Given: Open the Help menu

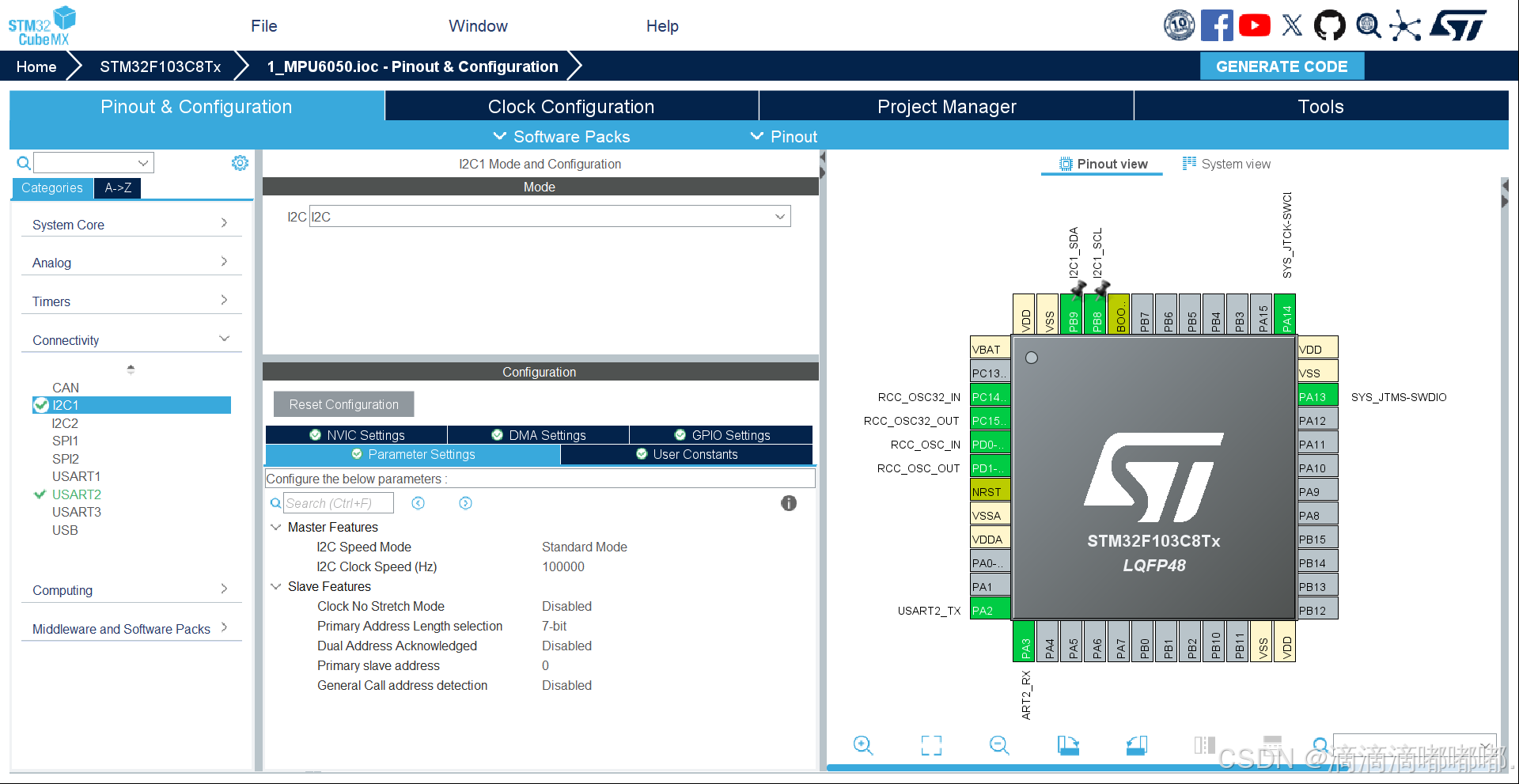Looking at the screenshot, I should click(662, 26).
